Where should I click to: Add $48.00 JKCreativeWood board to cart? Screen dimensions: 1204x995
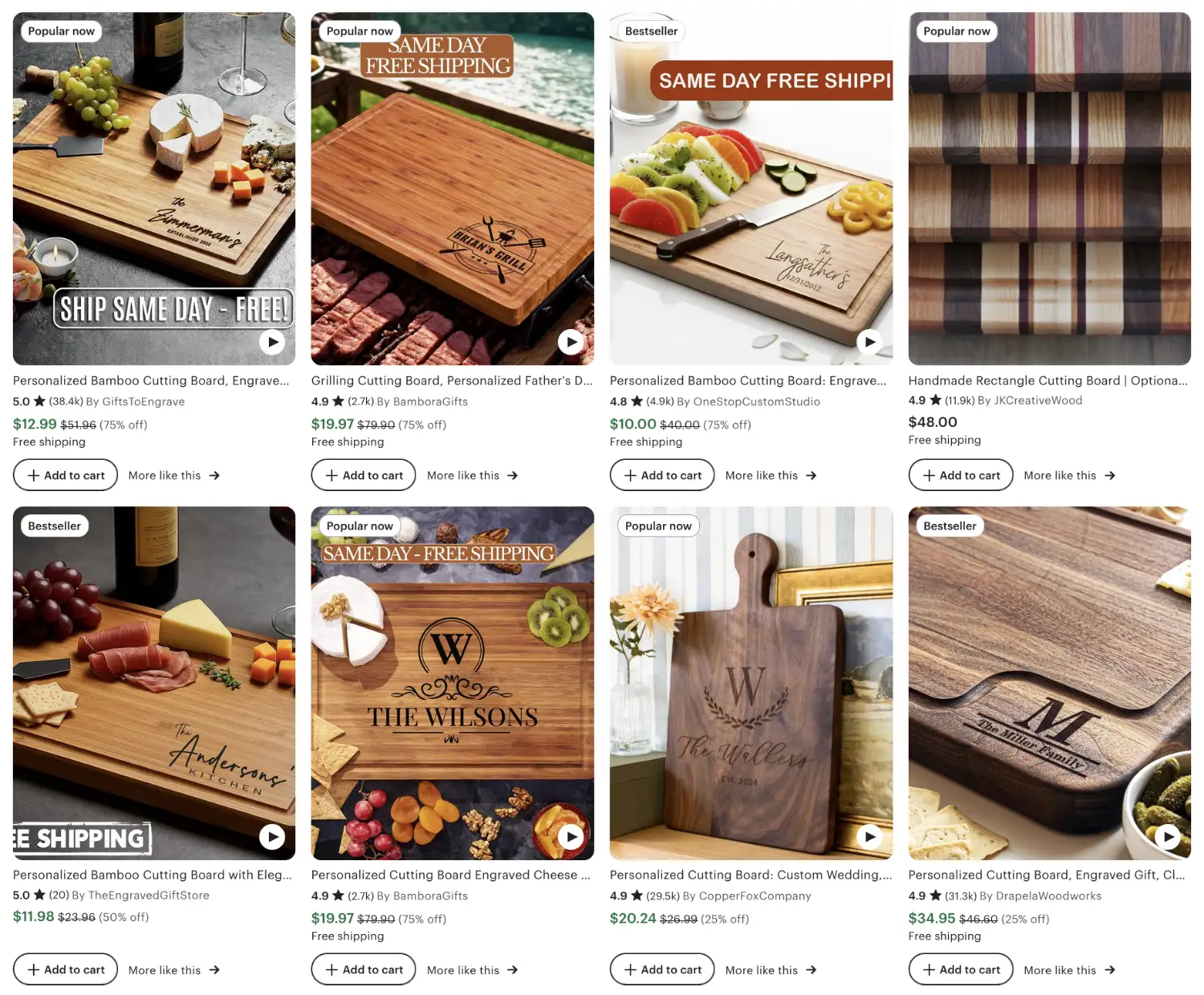[961, 475]
